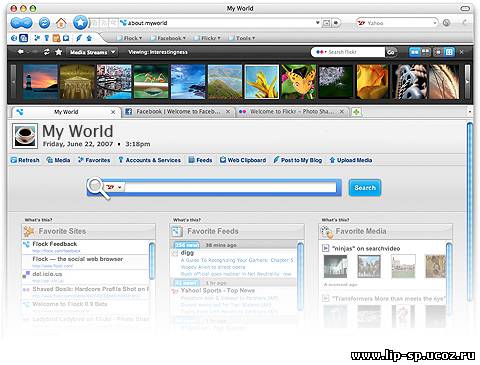Click the Favorite Sites scrollbar slider
480x365 pixels.
point(152,261)
